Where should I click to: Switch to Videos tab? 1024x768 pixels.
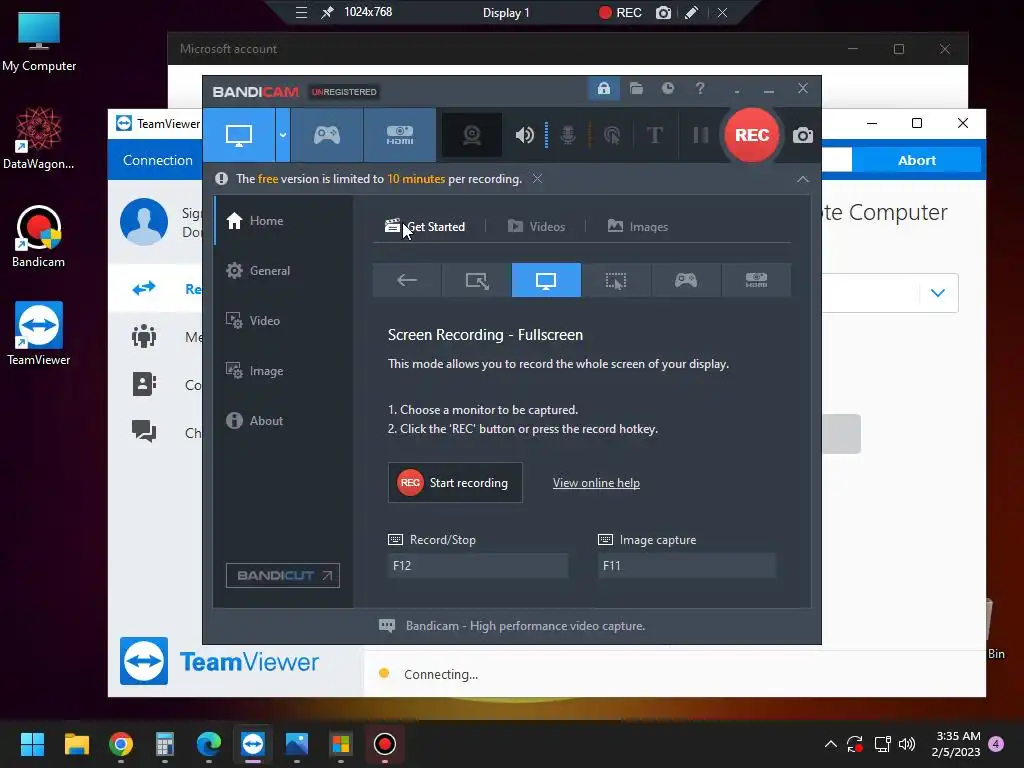tap(536, 227)
